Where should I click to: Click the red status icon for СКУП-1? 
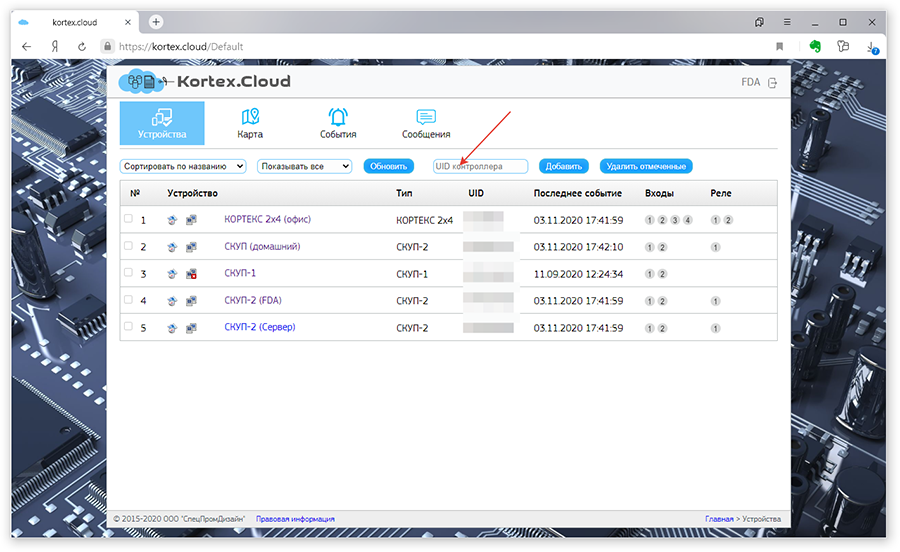coord(191,273)
